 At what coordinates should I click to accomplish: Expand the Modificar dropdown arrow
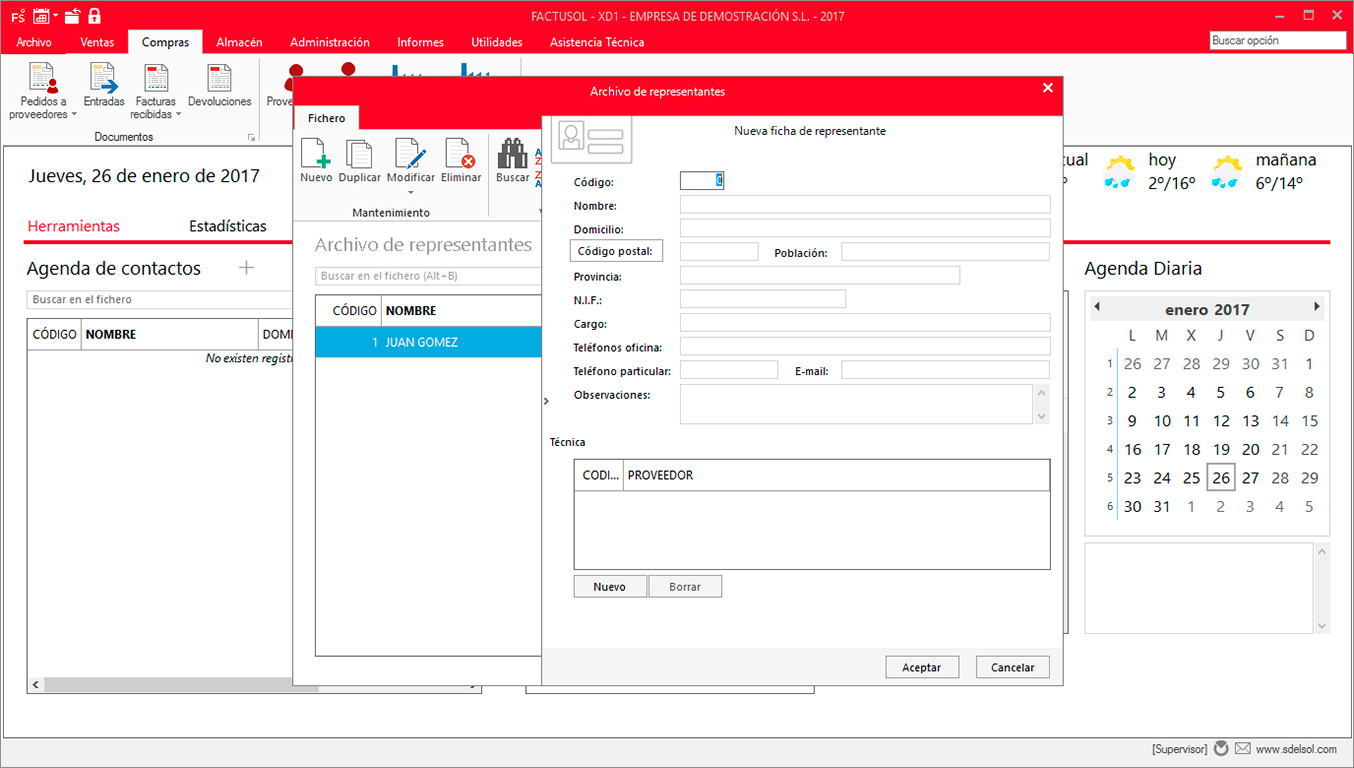411,192
